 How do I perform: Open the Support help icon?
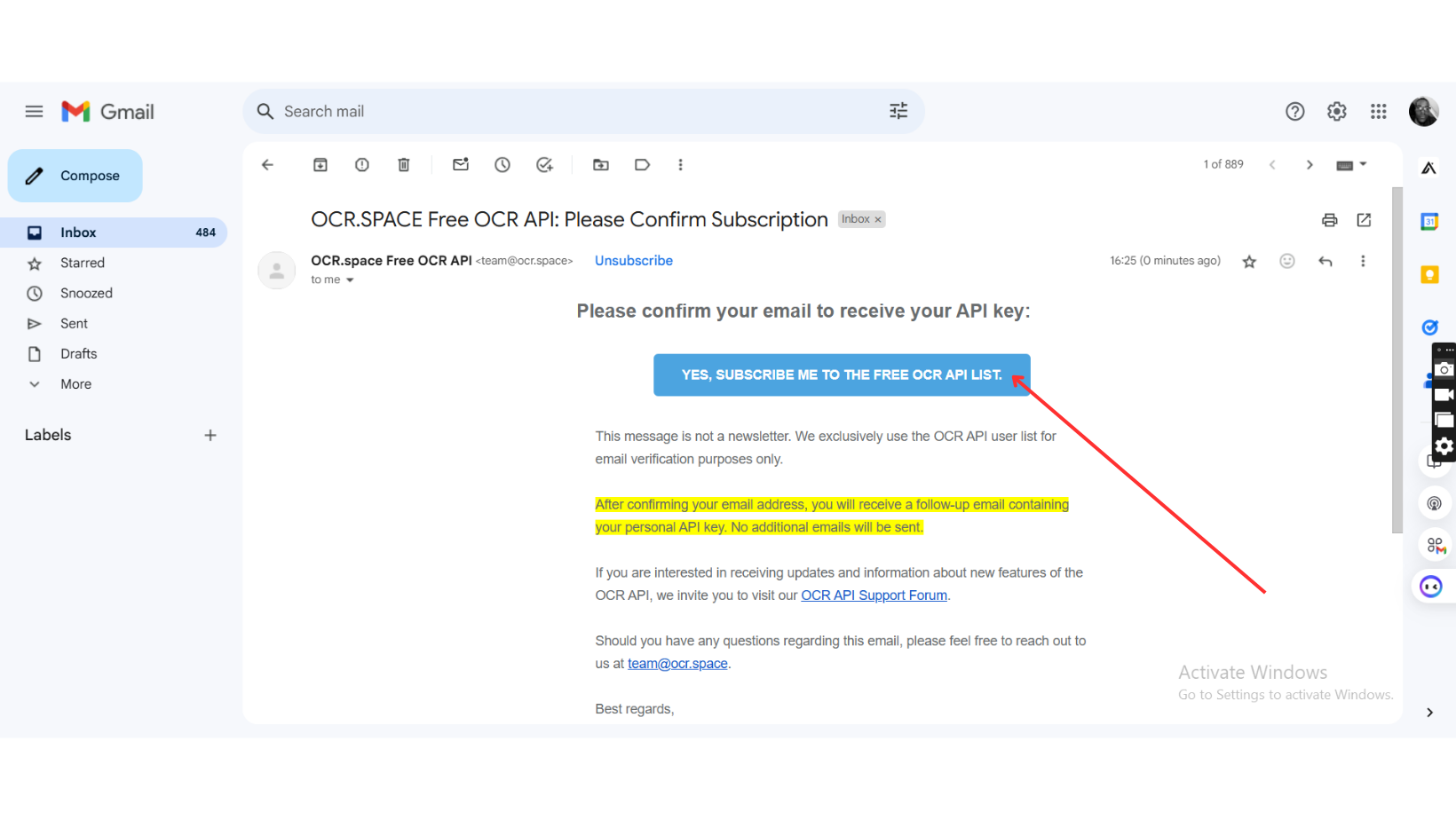tap(1294, 111)
